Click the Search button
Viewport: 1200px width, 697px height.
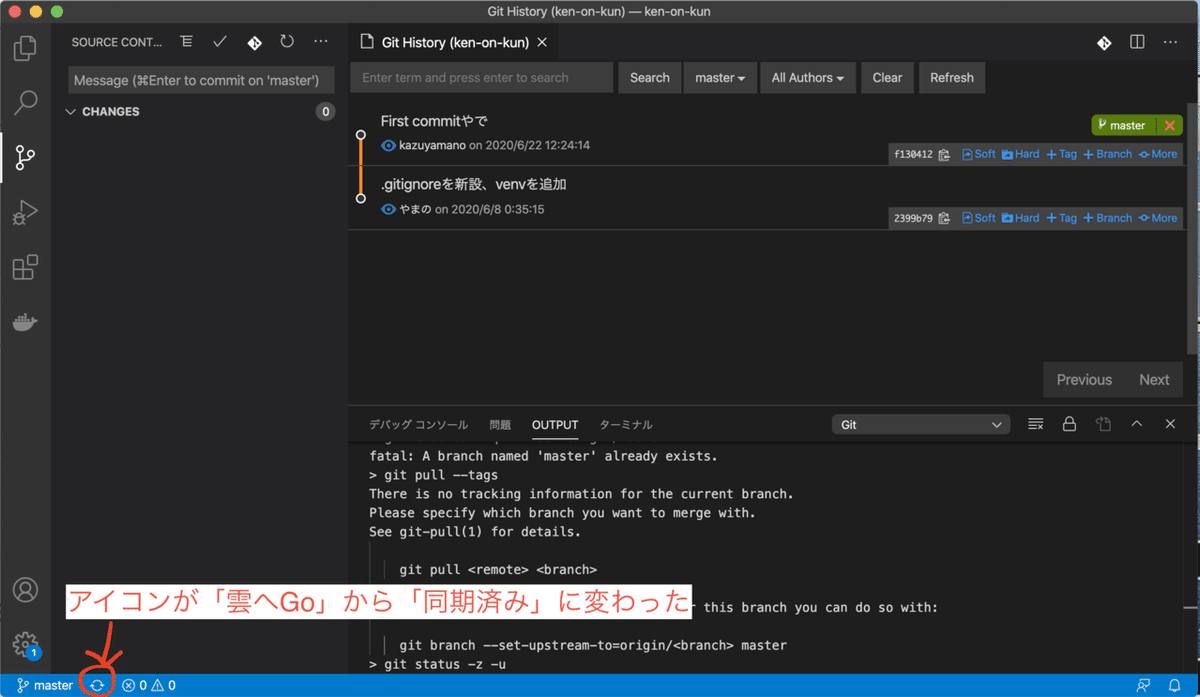649,78
